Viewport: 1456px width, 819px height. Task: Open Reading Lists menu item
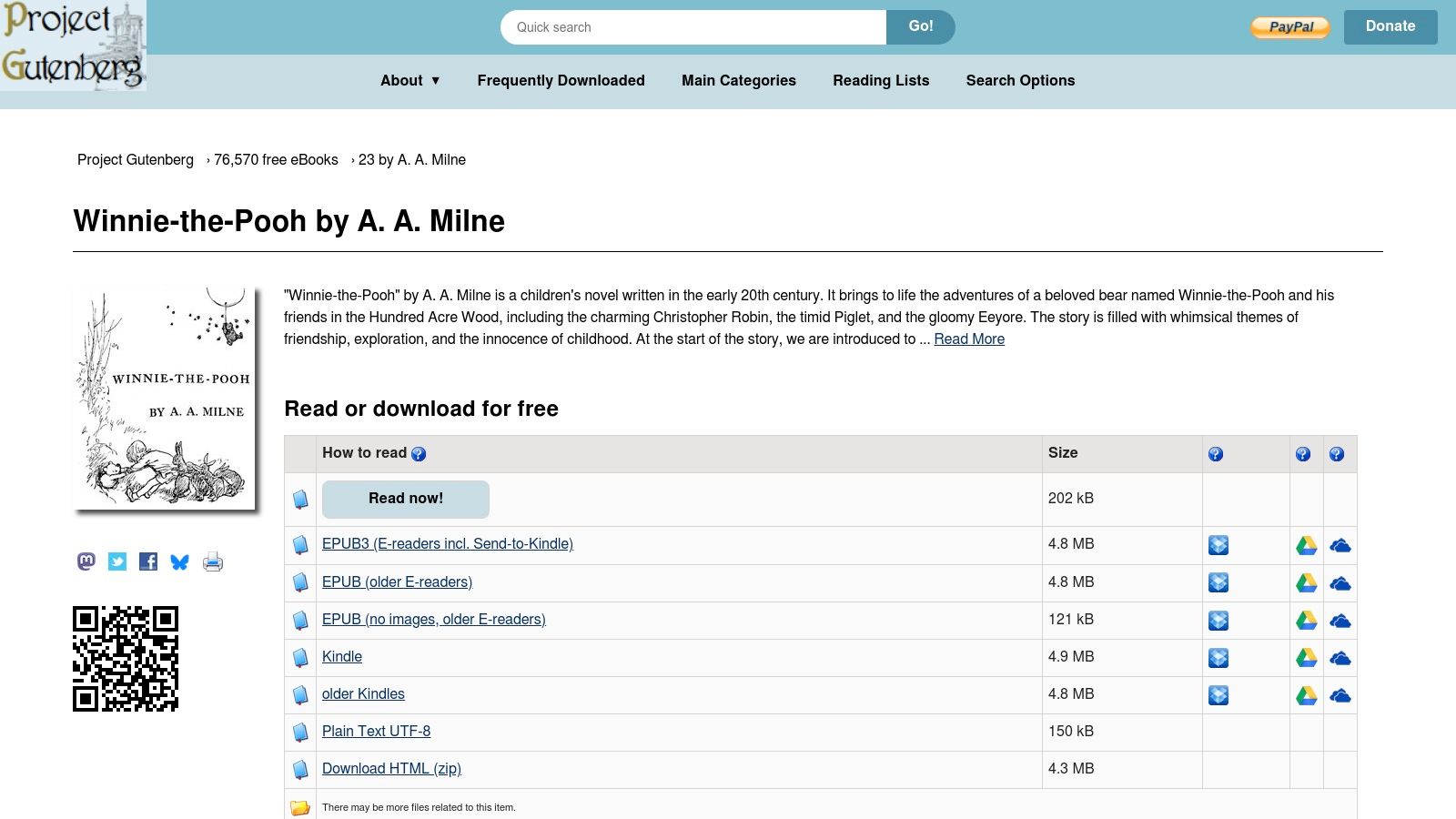[881, 80]
